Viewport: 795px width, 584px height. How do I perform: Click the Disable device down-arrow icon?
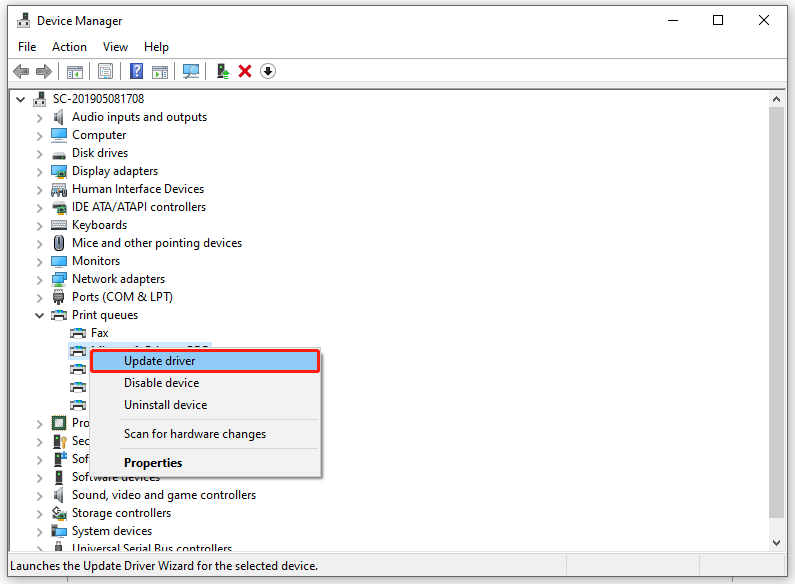click(268, 71)
